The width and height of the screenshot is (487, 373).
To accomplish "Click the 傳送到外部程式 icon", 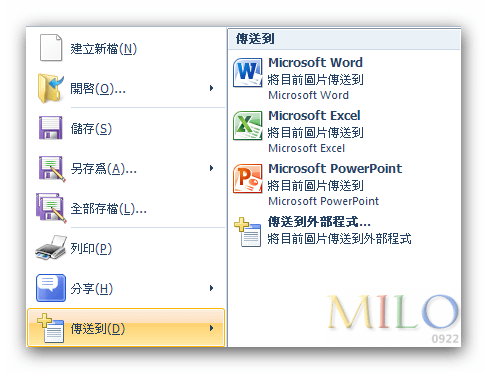I will [x=247, y=232].
